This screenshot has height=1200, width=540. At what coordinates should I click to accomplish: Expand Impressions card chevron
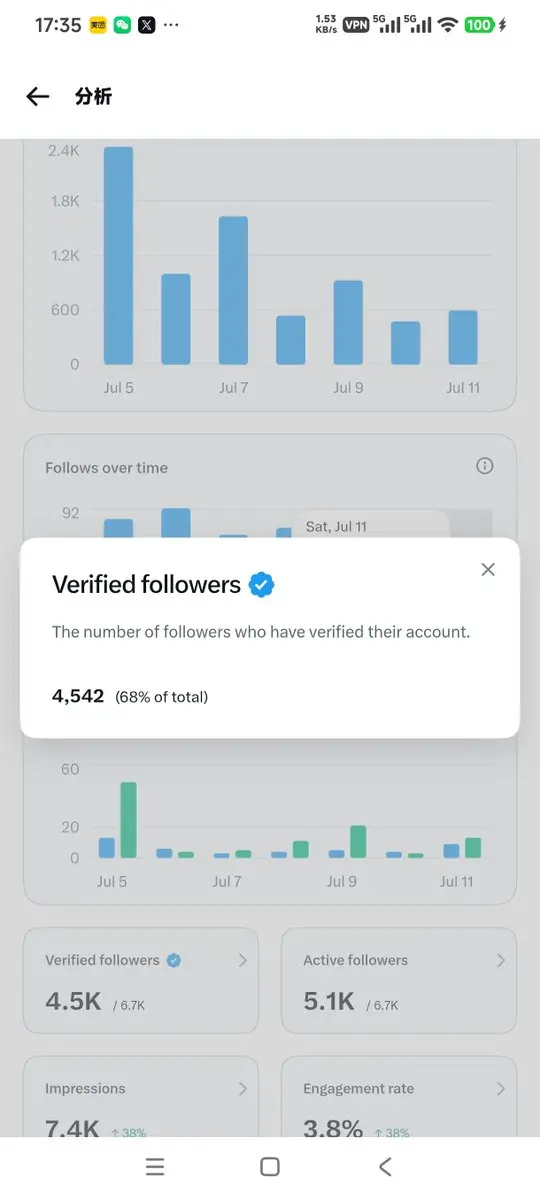point(242,1089)
